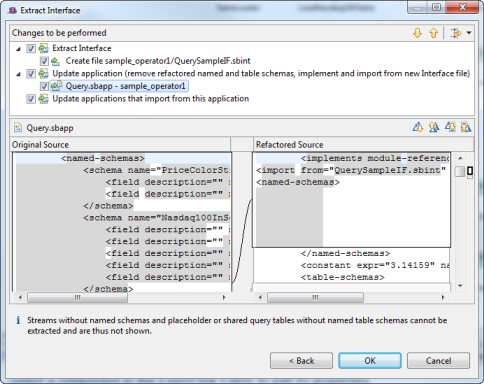Click third compare navigation icon
The height and width of the screenshot is (384, 484).
coord(450,127)
